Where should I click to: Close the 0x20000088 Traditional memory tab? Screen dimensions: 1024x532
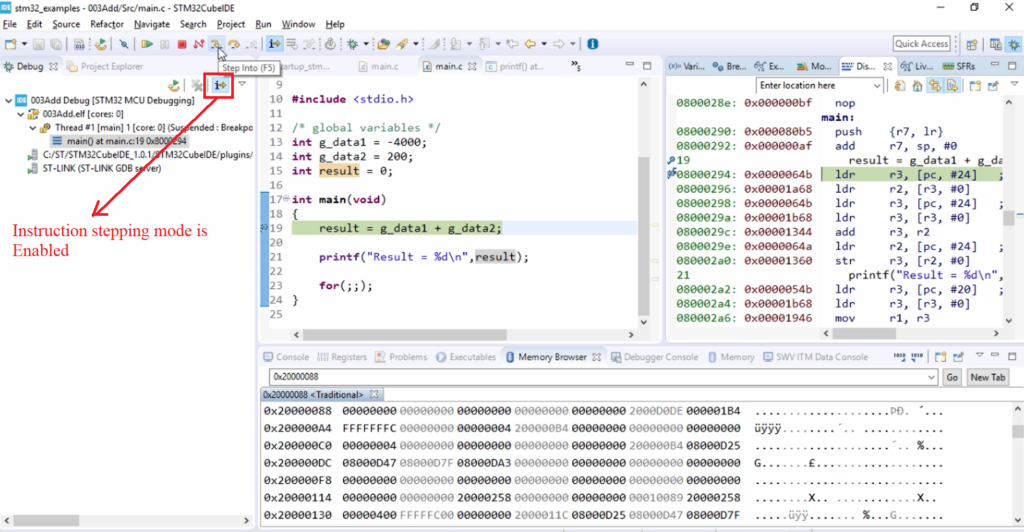pos(374,394)
